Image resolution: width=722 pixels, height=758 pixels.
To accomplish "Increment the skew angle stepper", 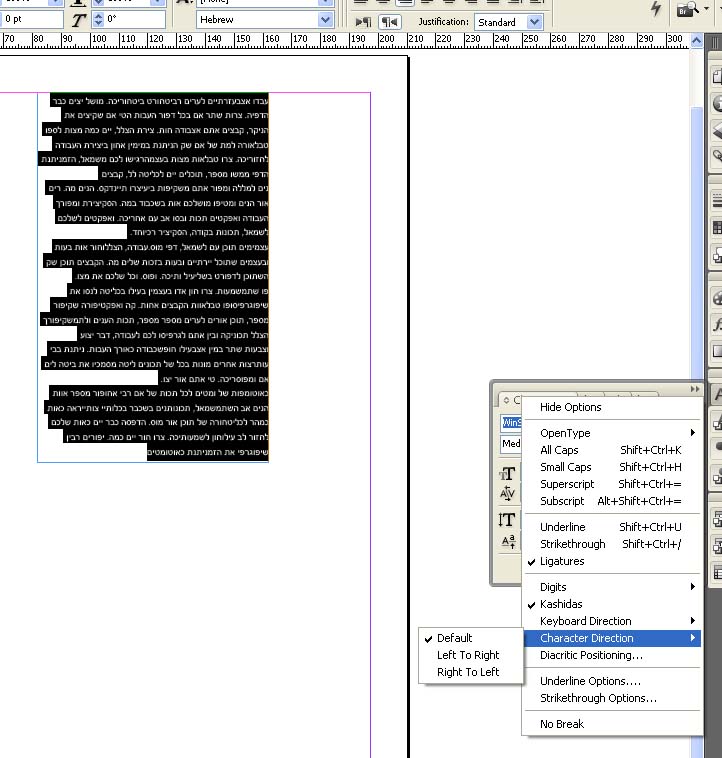I will [x=98, y=16].
